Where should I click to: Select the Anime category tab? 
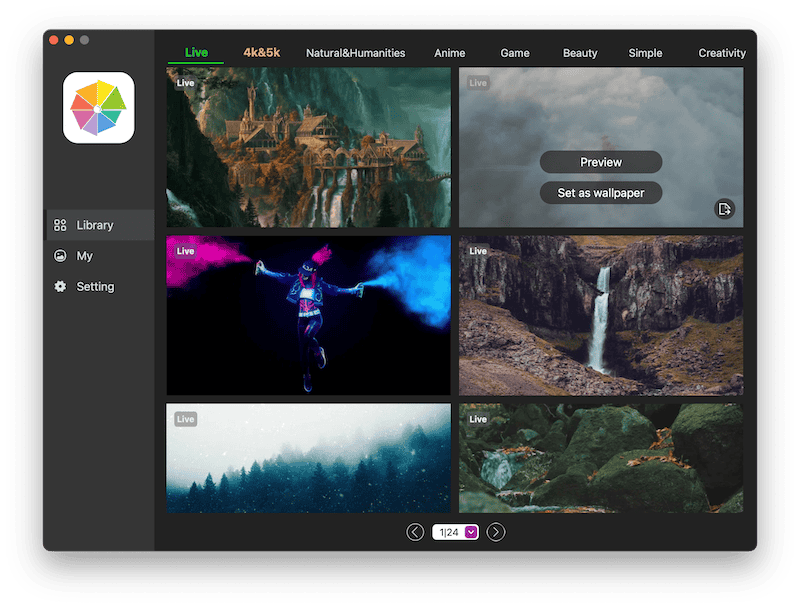449,53
